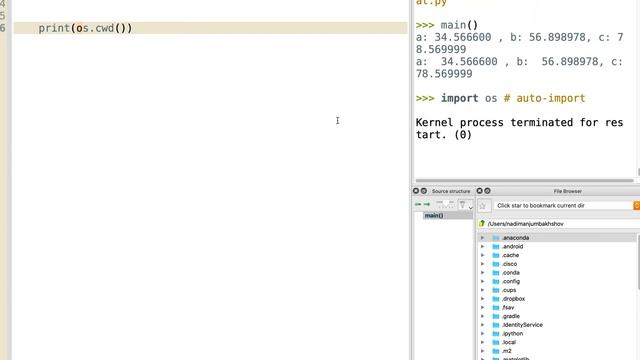Open the bookmarked directories dropdown
Image resolution: width=640 pixels, height=360 pixels.
click(636, 205)
